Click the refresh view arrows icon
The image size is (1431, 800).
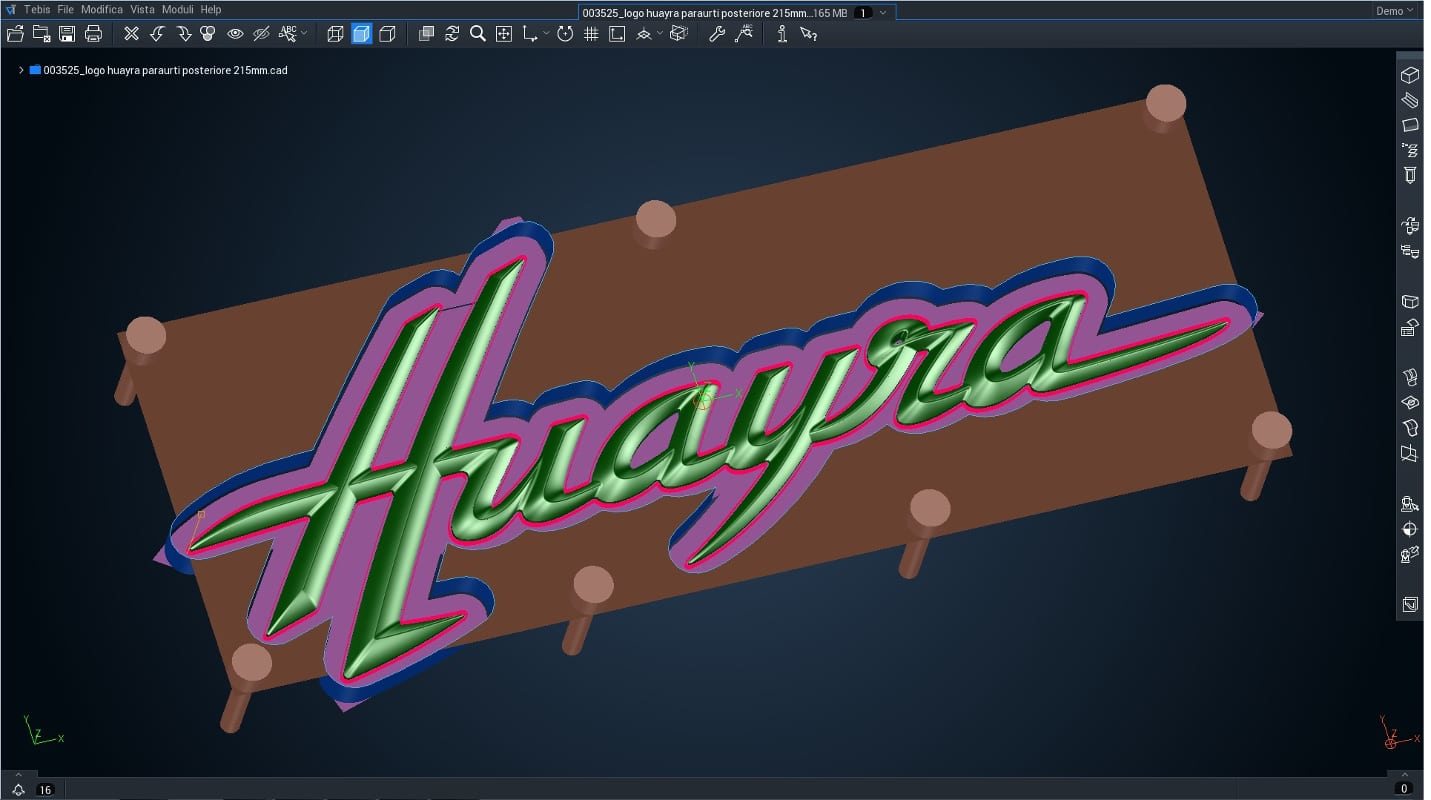point(452,34)
